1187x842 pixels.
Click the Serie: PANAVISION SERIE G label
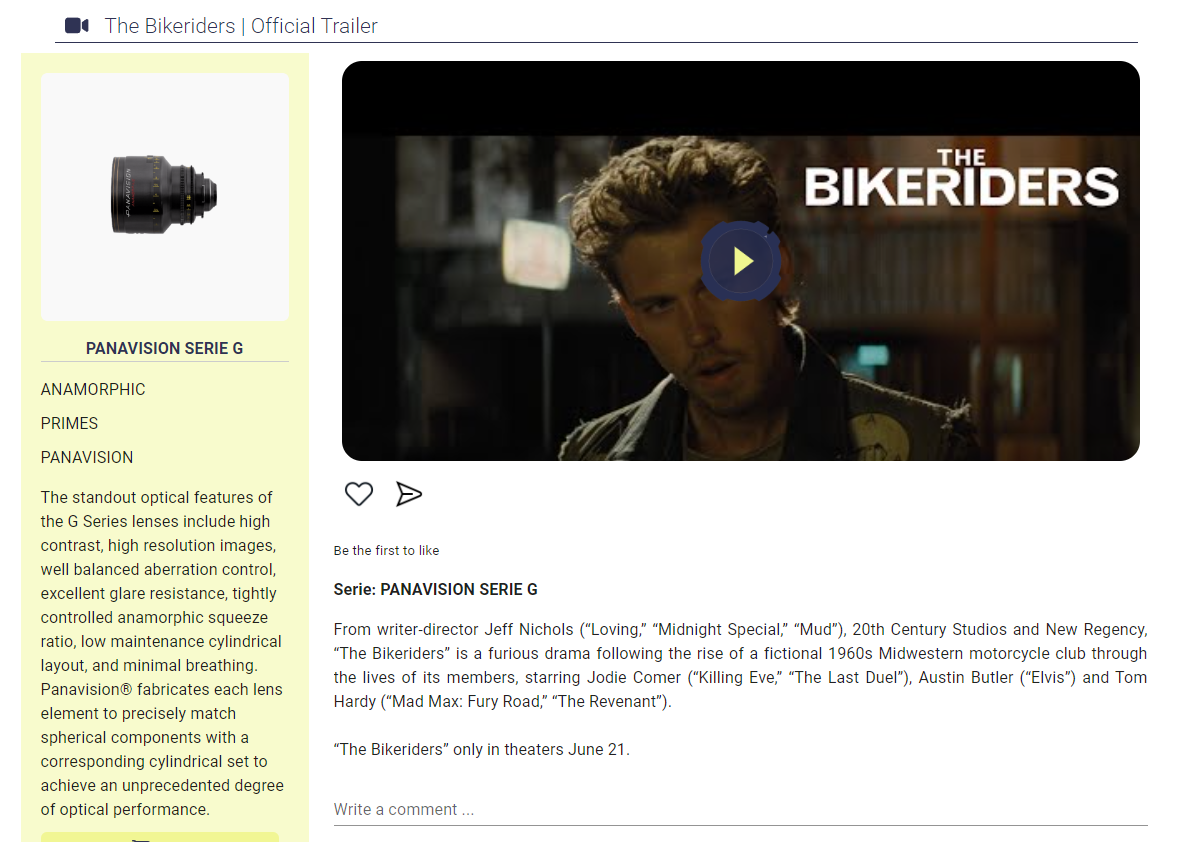coord(435,589)
